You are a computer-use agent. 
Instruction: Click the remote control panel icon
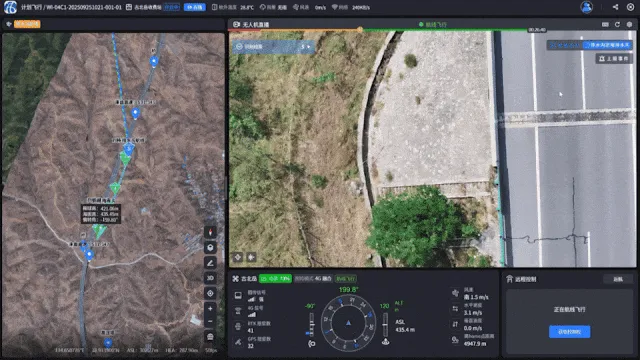[509, 279]
